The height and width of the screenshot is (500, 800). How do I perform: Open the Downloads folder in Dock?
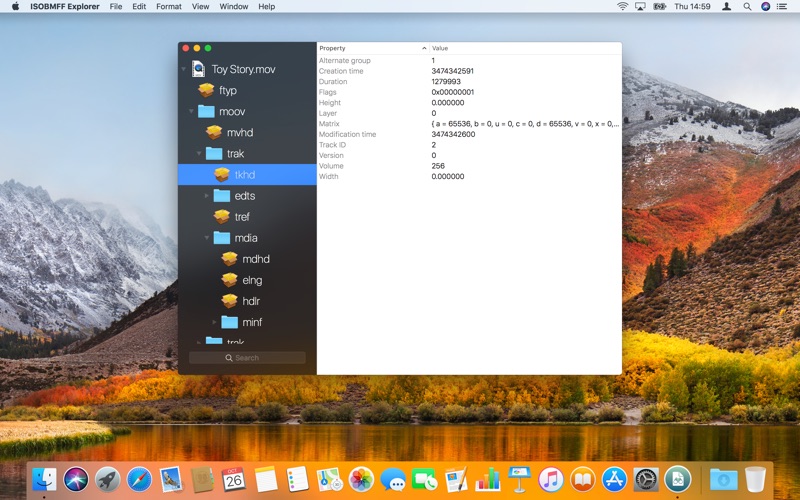(x=723, y=480)
